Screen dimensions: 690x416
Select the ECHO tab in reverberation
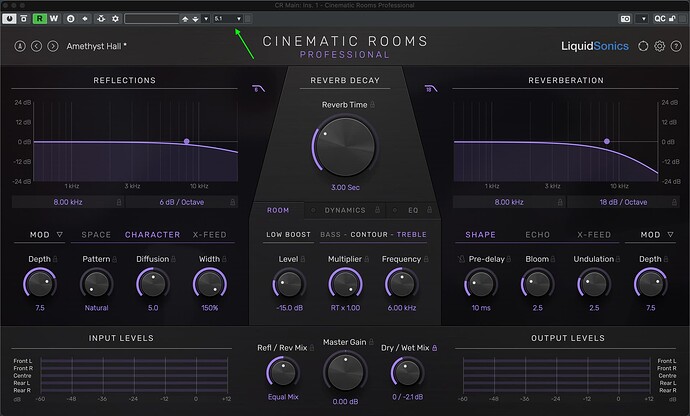pyautogui.click(x=537, y=235)
